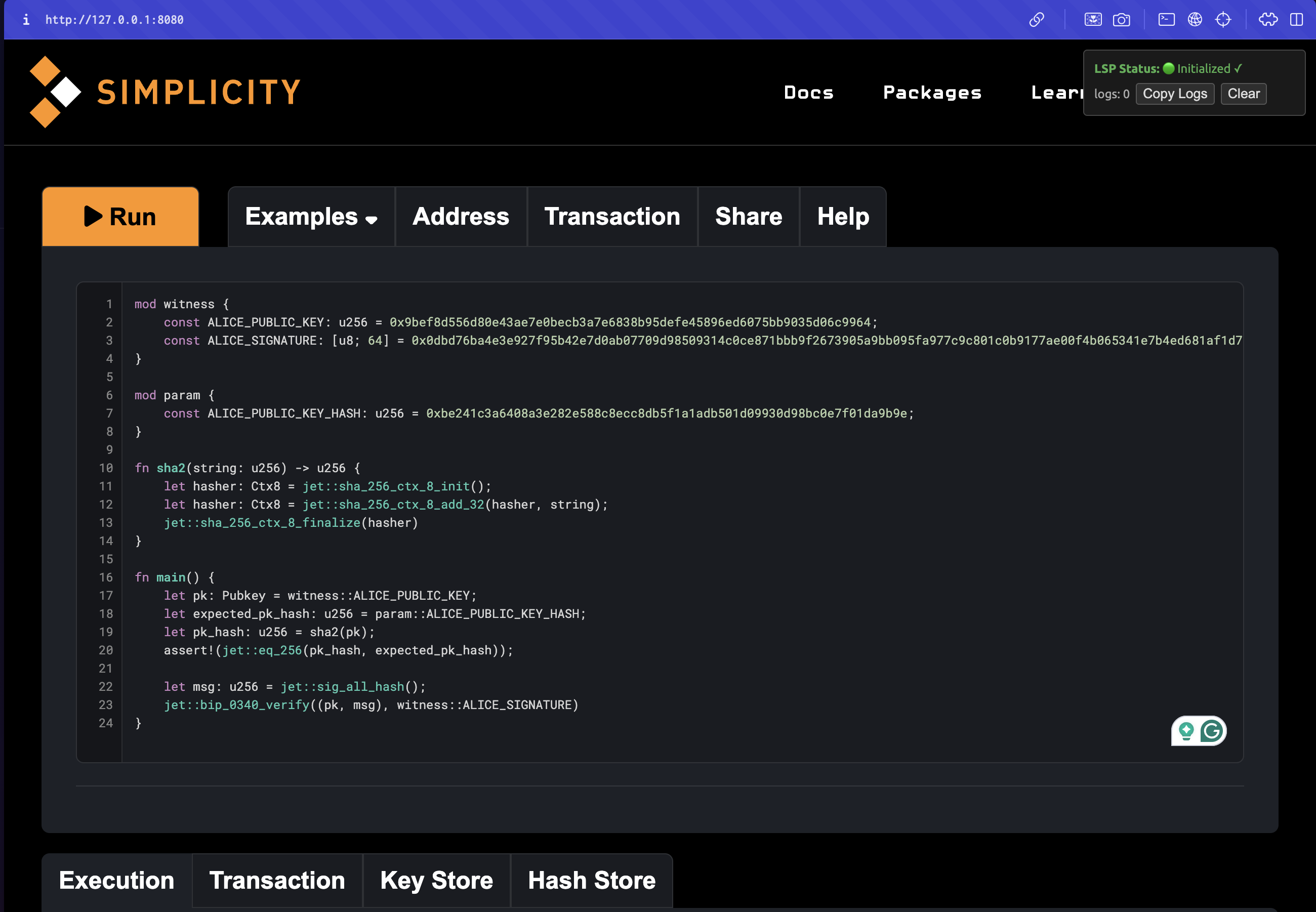Open the terminal console icon
The width and height of the screenshot is (1316, 912).
(x=1166, y=20)
